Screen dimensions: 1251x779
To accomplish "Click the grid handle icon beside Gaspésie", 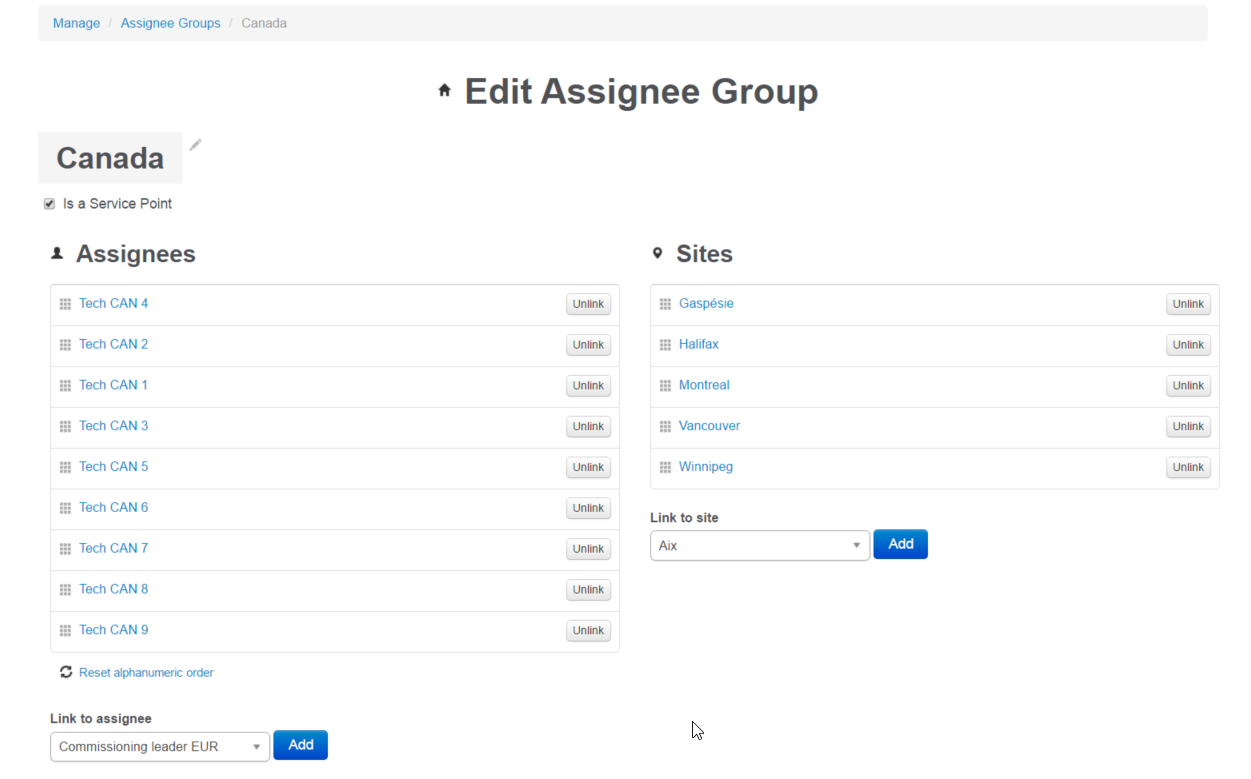I will (x=665, y=304).
